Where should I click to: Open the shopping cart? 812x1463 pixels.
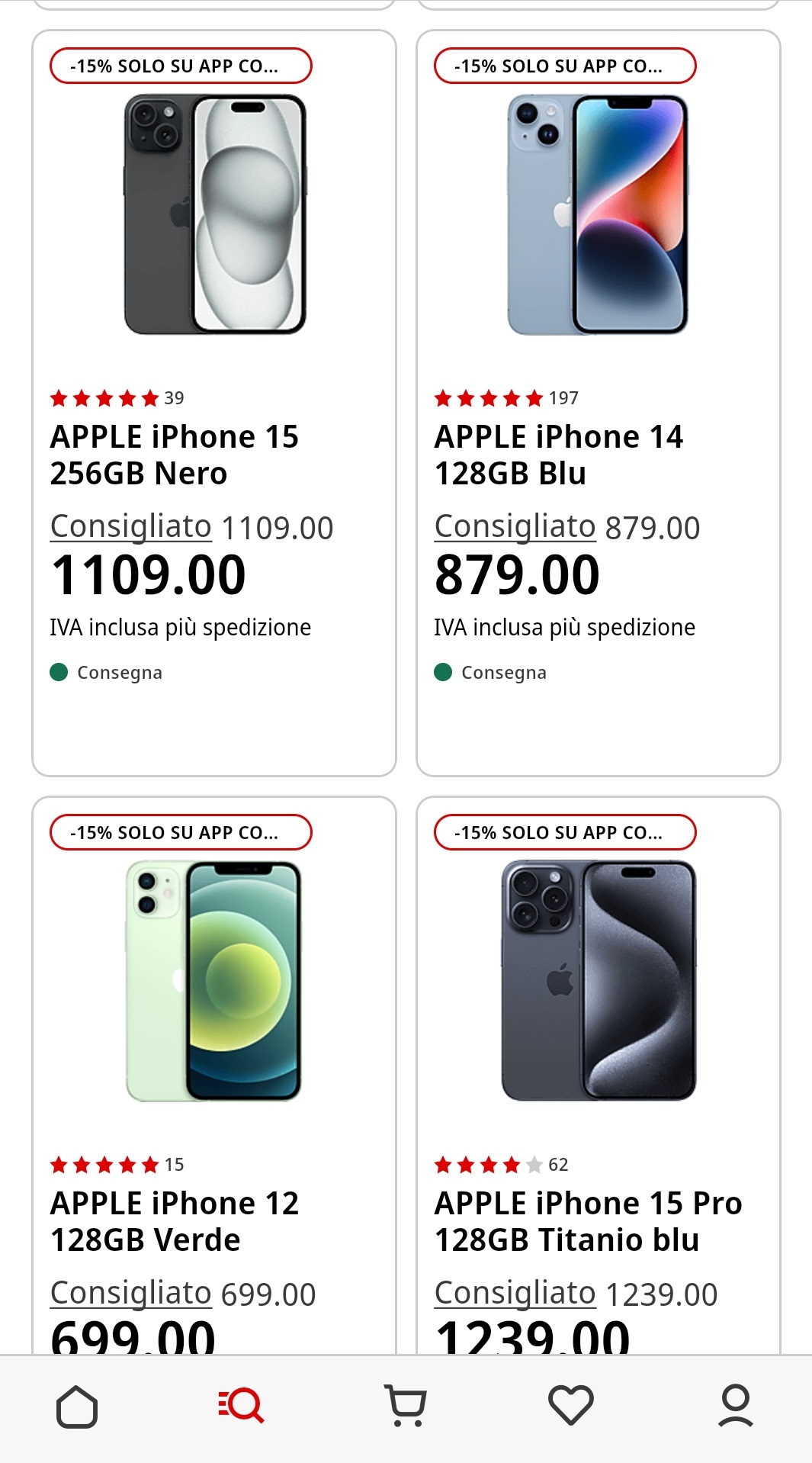406,1405
